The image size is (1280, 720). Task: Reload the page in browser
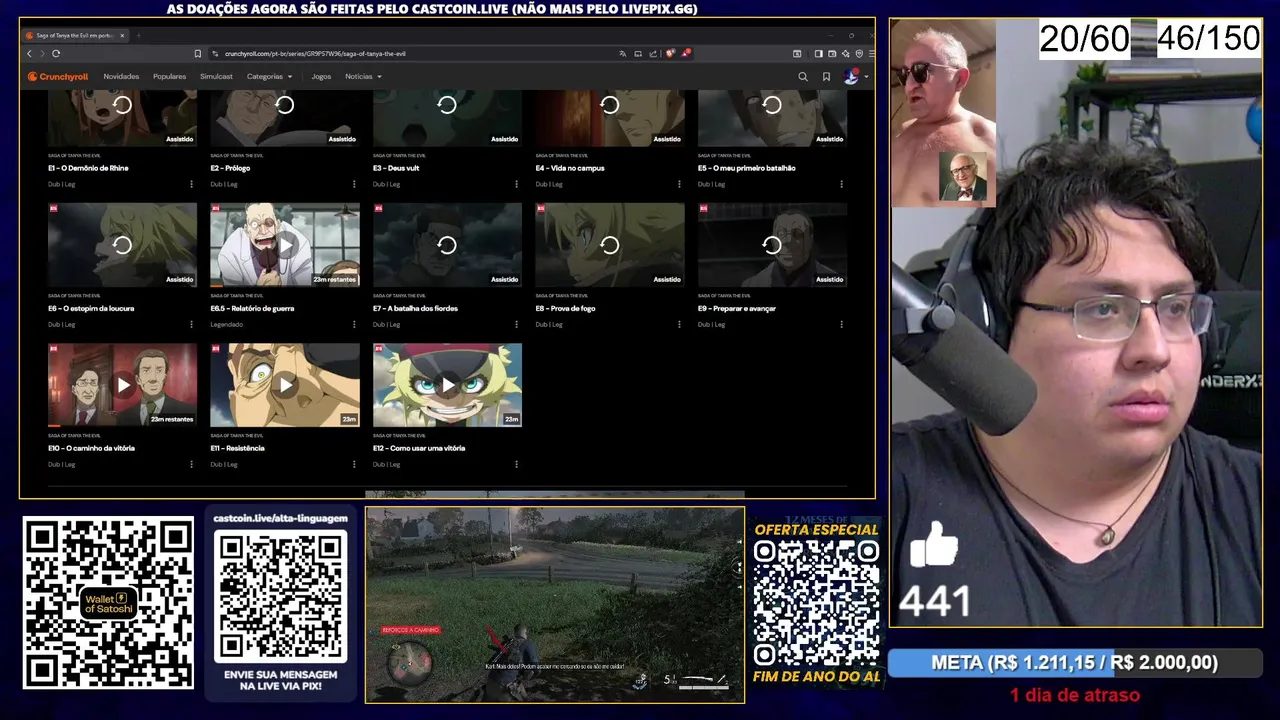pyautogui.click(x=56, y=53)
